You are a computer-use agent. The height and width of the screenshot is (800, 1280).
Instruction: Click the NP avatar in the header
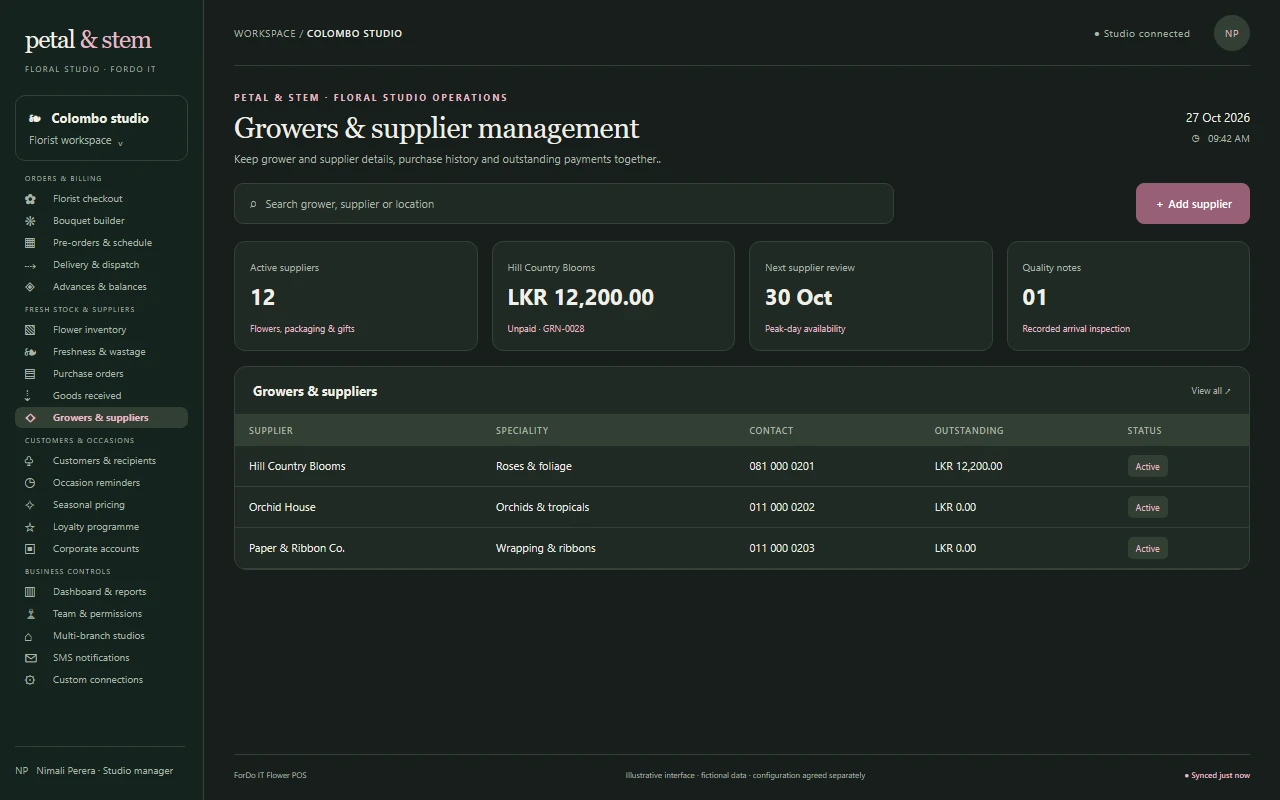tap(1232, 33)
